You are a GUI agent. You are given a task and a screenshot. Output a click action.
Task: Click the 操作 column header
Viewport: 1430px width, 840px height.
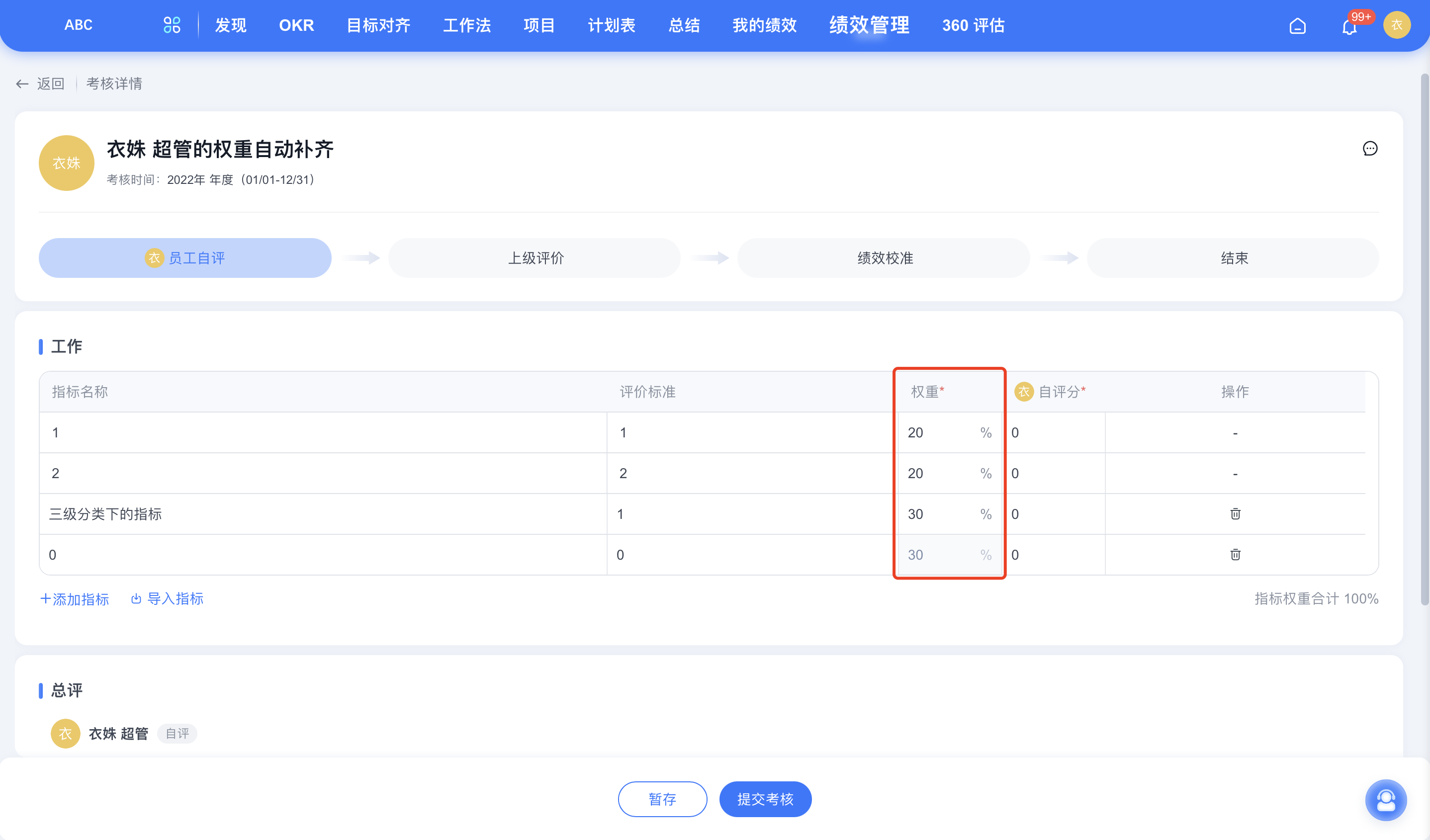[x=1235, y=391]
